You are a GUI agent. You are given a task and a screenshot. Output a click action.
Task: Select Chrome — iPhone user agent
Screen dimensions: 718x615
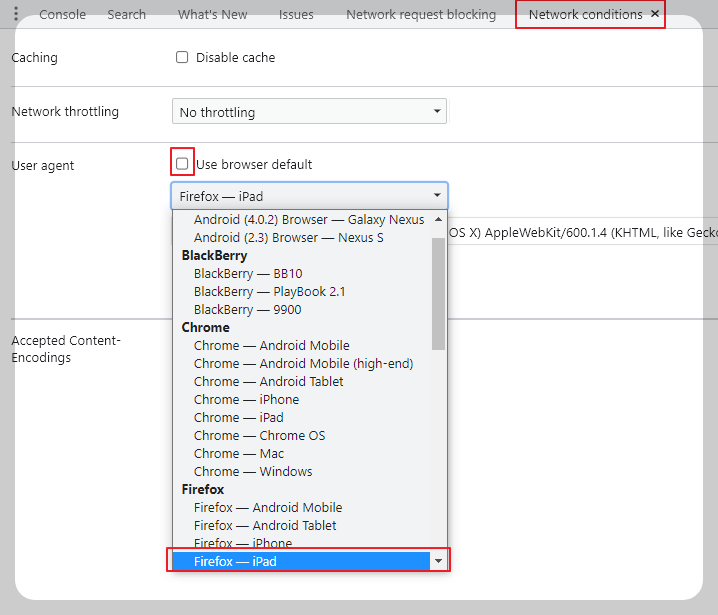click(302, 399)
